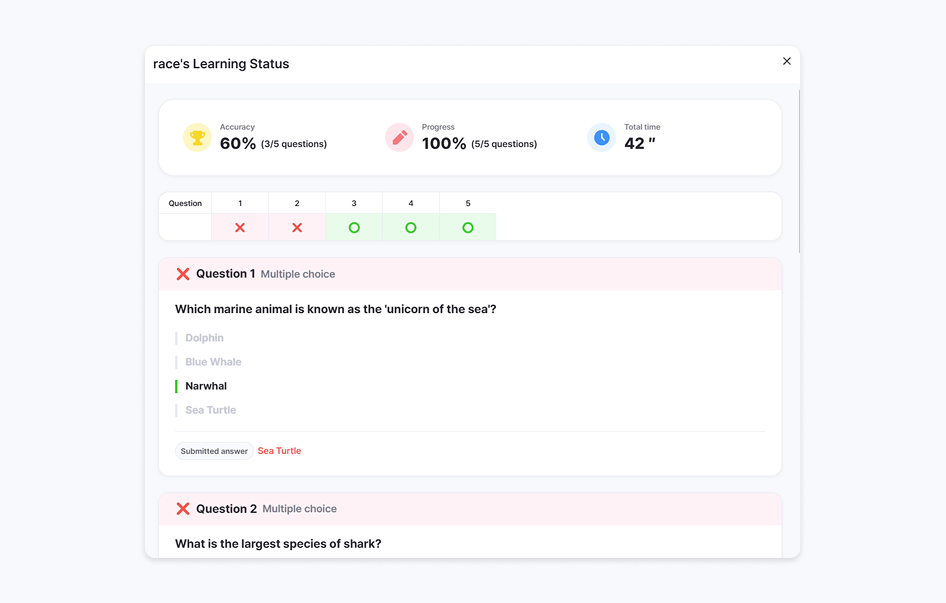Close the Learning Status dialog
This screenshot has height=603, width=946.
787,61
